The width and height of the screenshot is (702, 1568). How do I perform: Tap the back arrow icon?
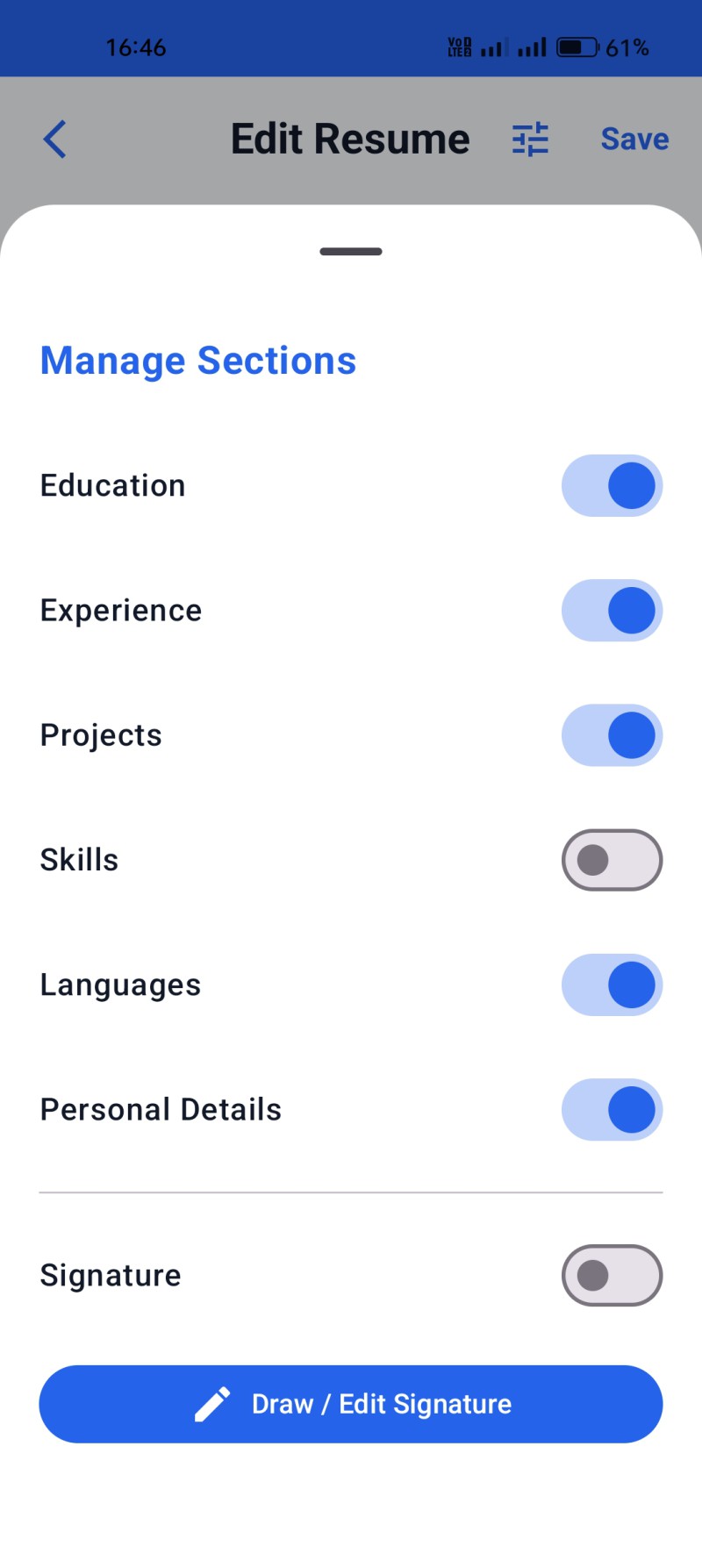tap(55, 140)
